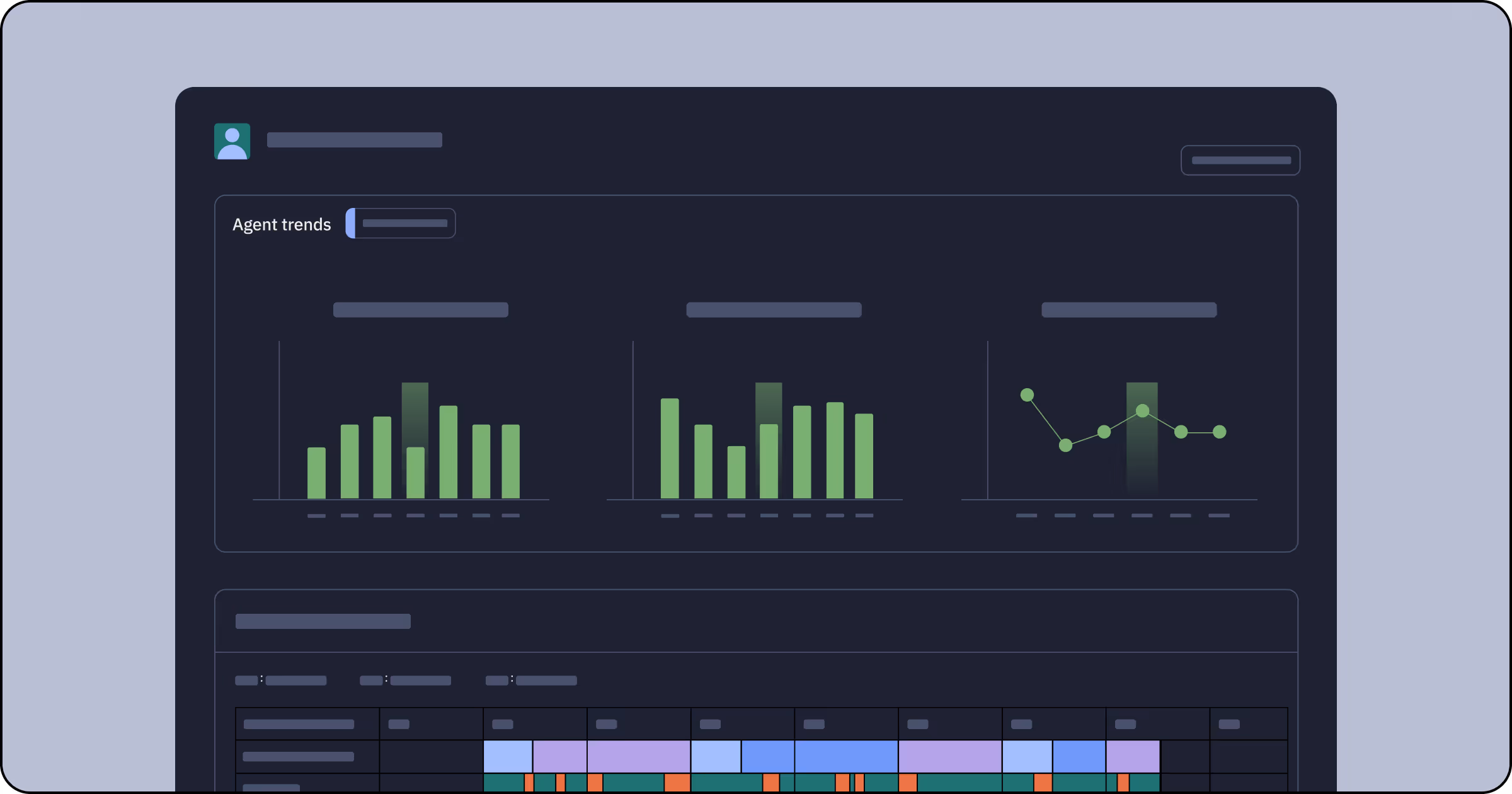Click the outlined button at top right
Viewport: 1512px width, 794px height.
pyautogui.click(x=1240, y=160)
